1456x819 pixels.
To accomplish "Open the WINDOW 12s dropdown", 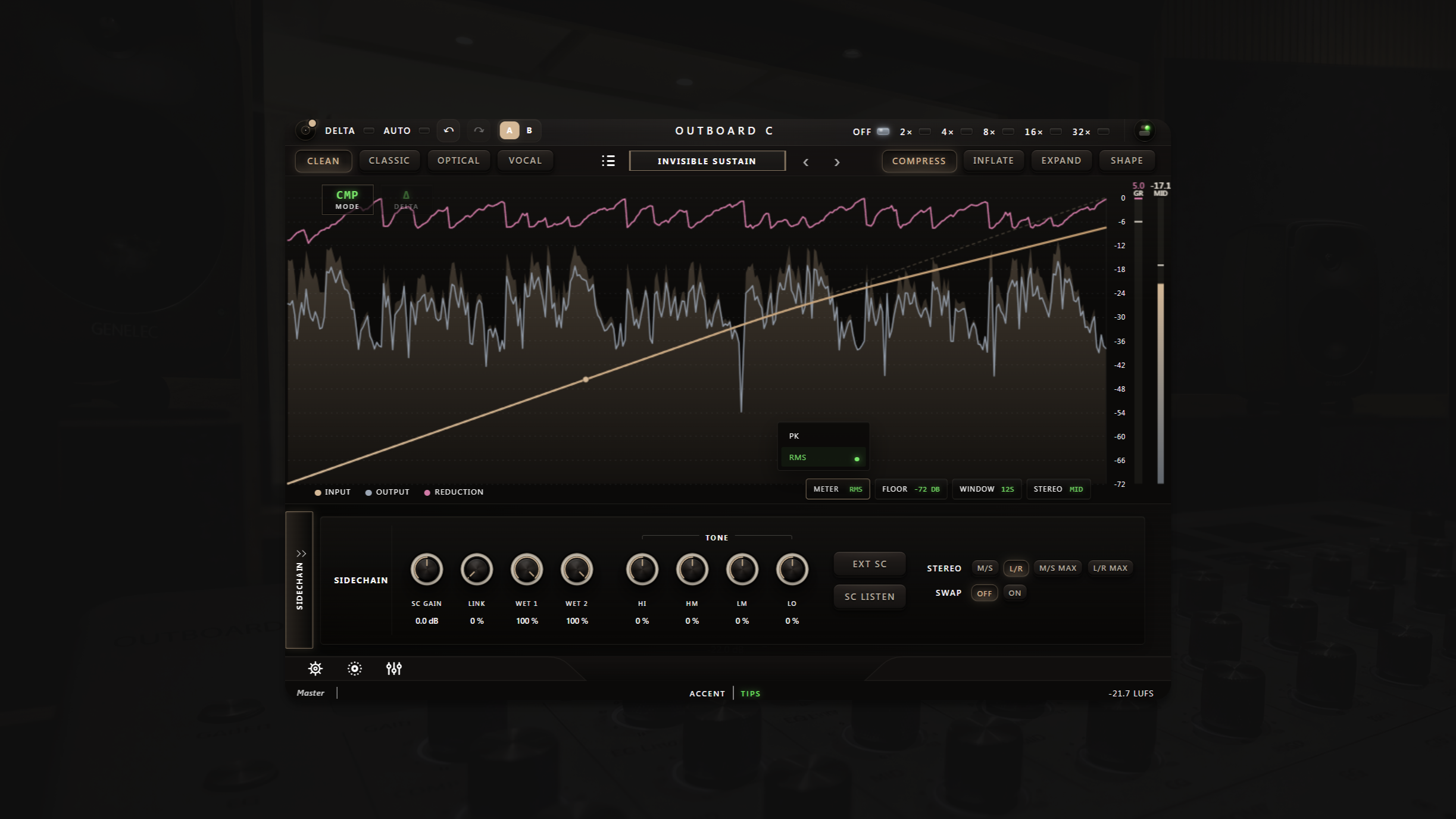I will pyautogui.click(x=986, y=489).
